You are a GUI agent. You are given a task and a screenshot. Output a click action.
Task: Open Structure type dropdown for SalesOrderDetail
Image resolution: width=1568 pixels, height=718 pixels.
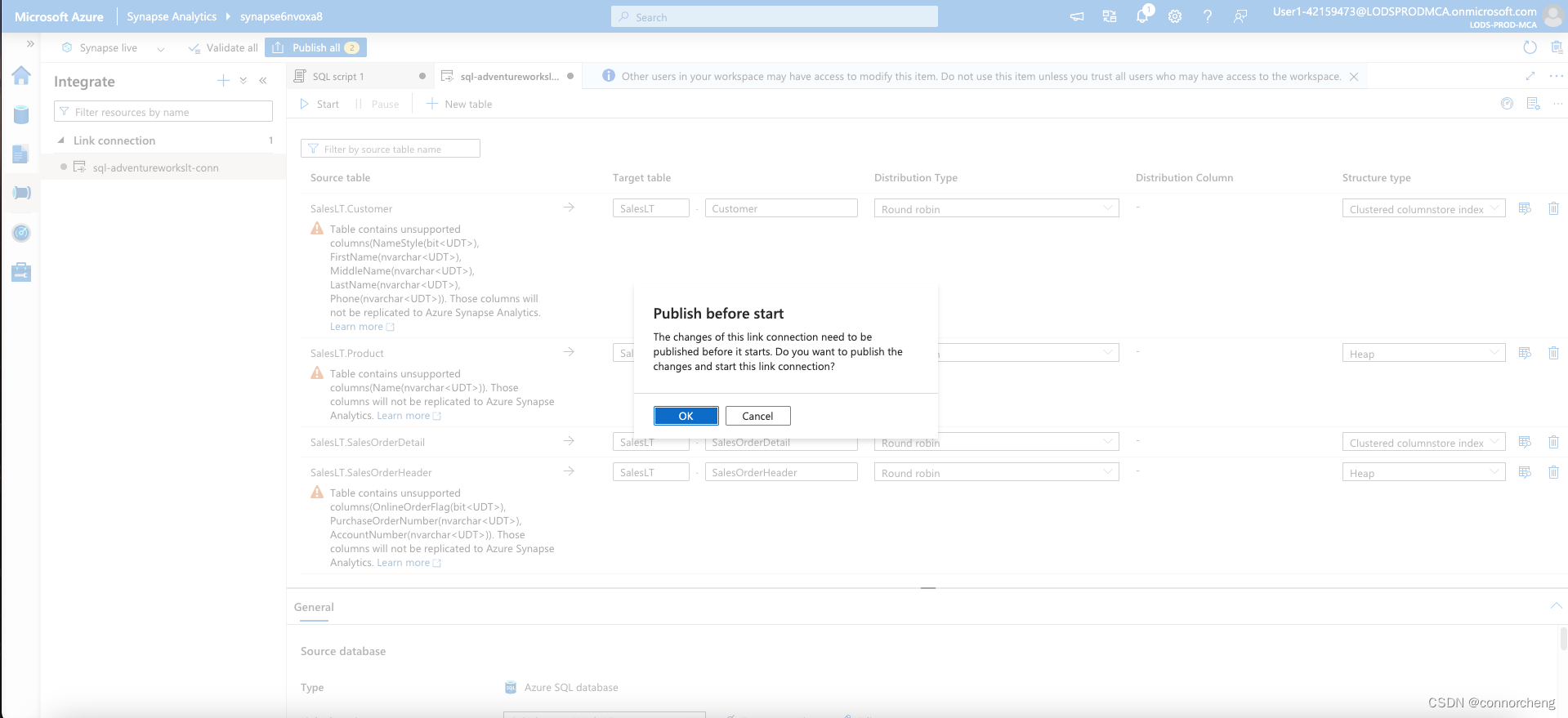point(1423,442)
